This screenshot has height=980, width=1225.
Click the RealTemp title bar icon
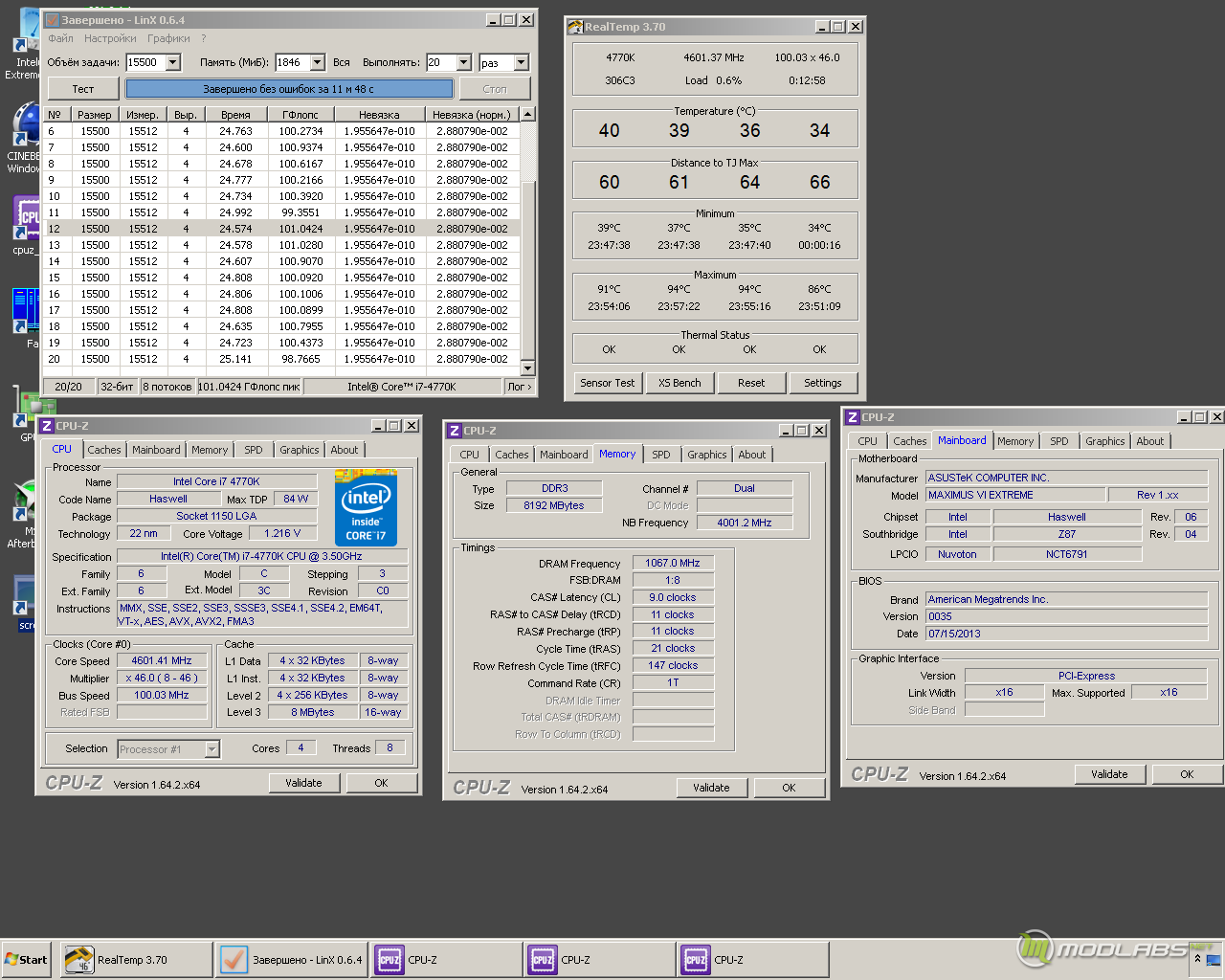click(575, 27)
